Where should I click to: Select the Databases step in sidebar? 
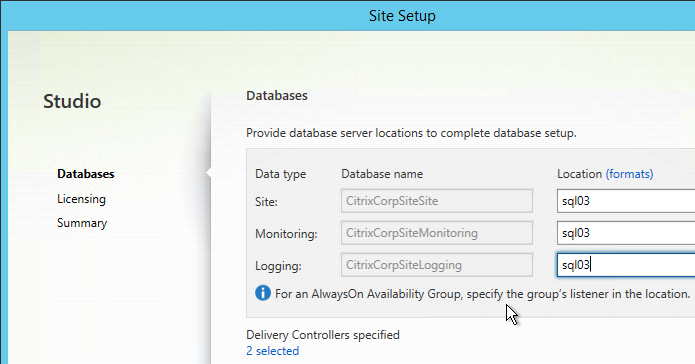point(86,174)
